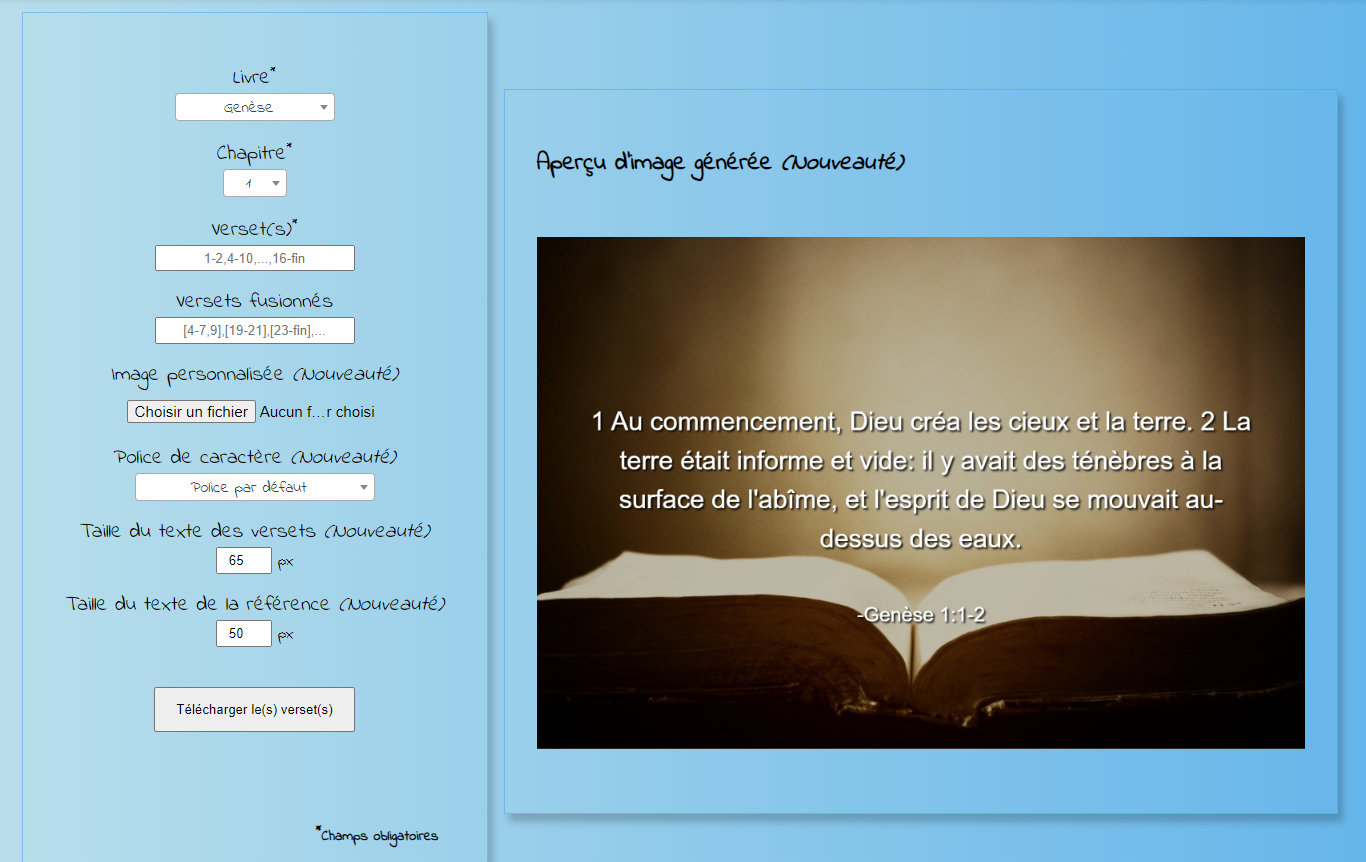
Task: Select the verse text size field showing 65
Action: [x=243, y=560]
